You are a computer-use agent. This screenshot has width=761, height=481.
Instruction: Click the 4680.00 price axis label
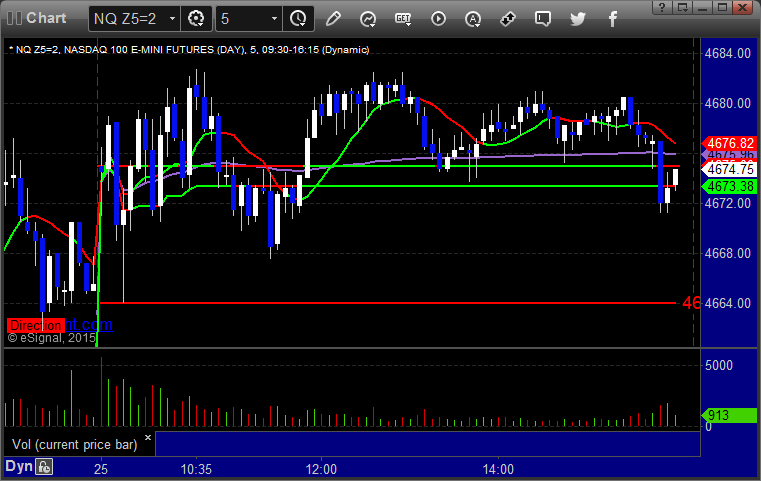coord(728,103)
